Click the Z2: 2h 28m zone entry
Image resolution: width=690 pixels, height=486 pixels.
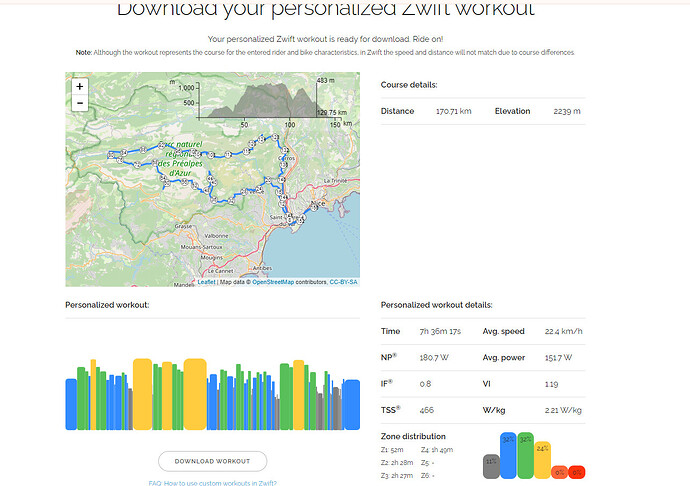pos(397,463)
